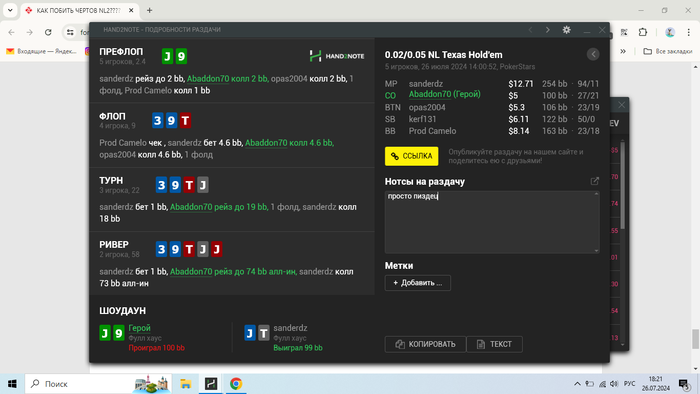Viewport: 700px width, 394px height.
Task: Click taskbar Поиск search box
Action: [99, 384]
